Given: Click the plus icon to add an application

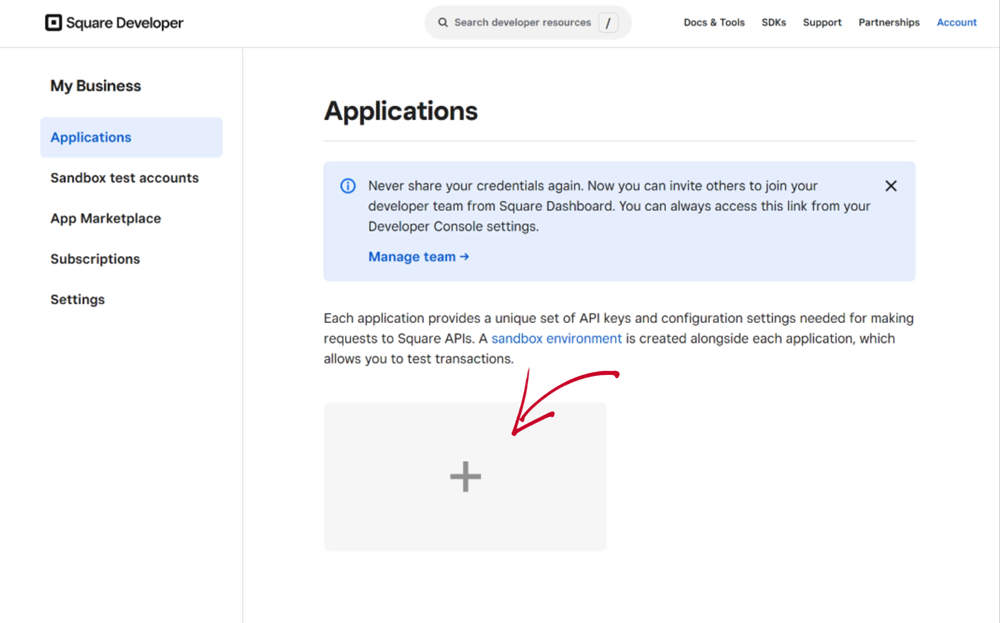Looking at the screenshot, I should click(x=465, y=477).
